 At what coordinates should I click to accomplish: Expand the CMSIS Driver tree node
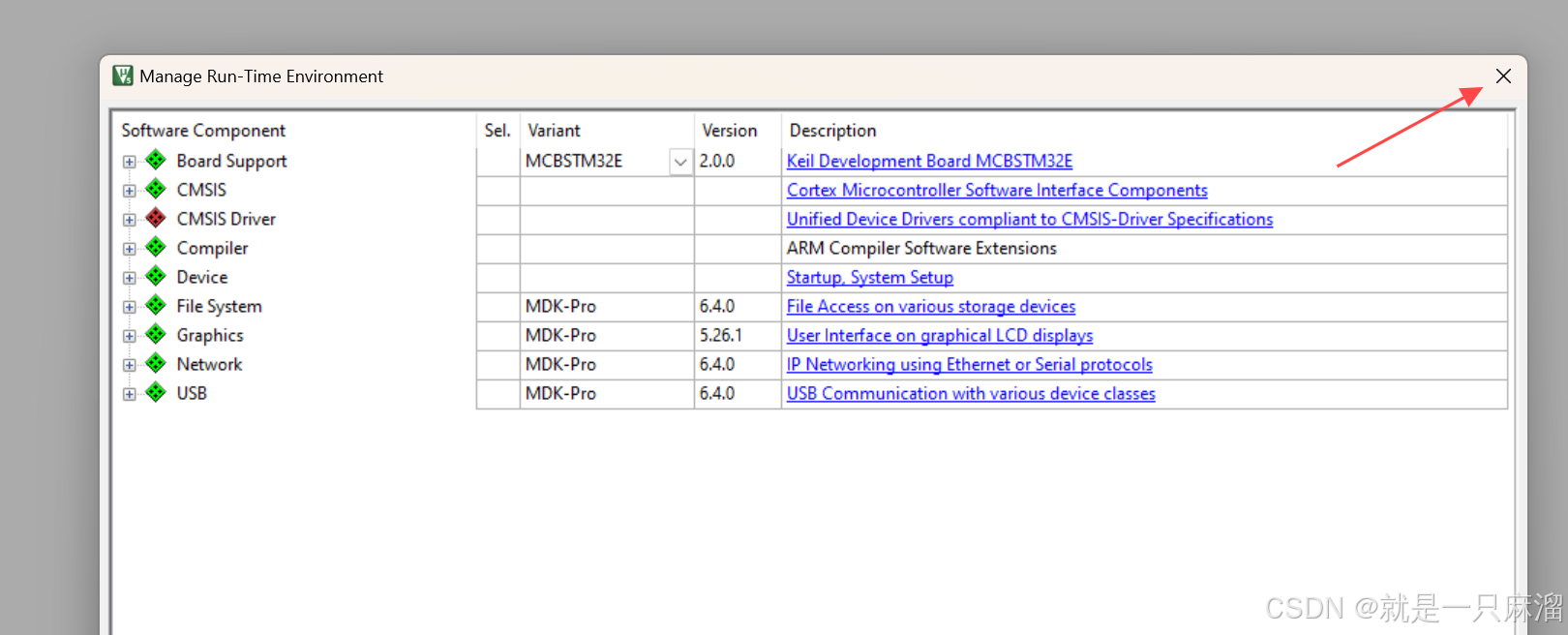click(x=129, y=220)
